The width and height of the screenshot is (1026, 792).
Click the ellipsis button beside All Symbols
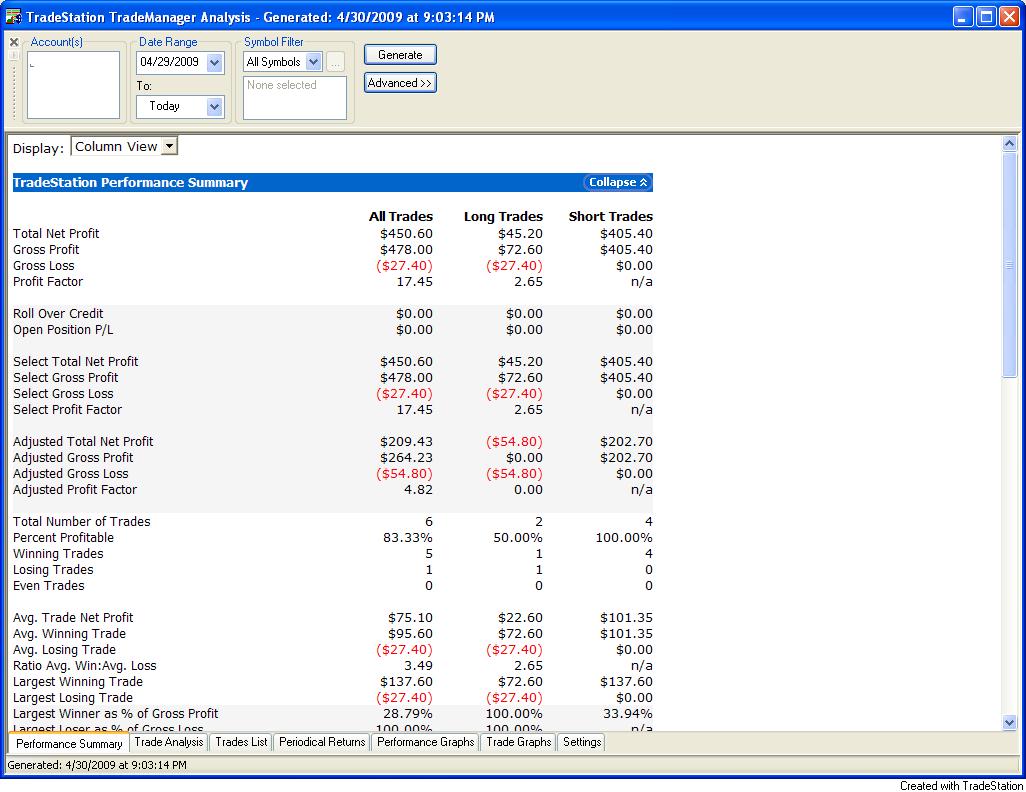pyautogui.click(x=335, y=62)
